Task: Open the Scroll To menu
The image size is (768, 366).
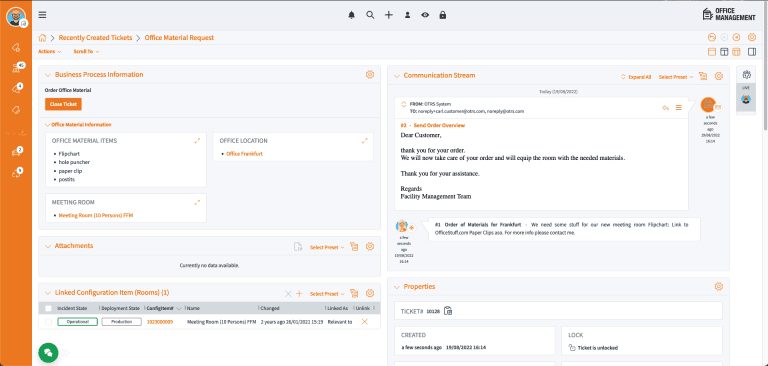Action: tap(86, 51)
